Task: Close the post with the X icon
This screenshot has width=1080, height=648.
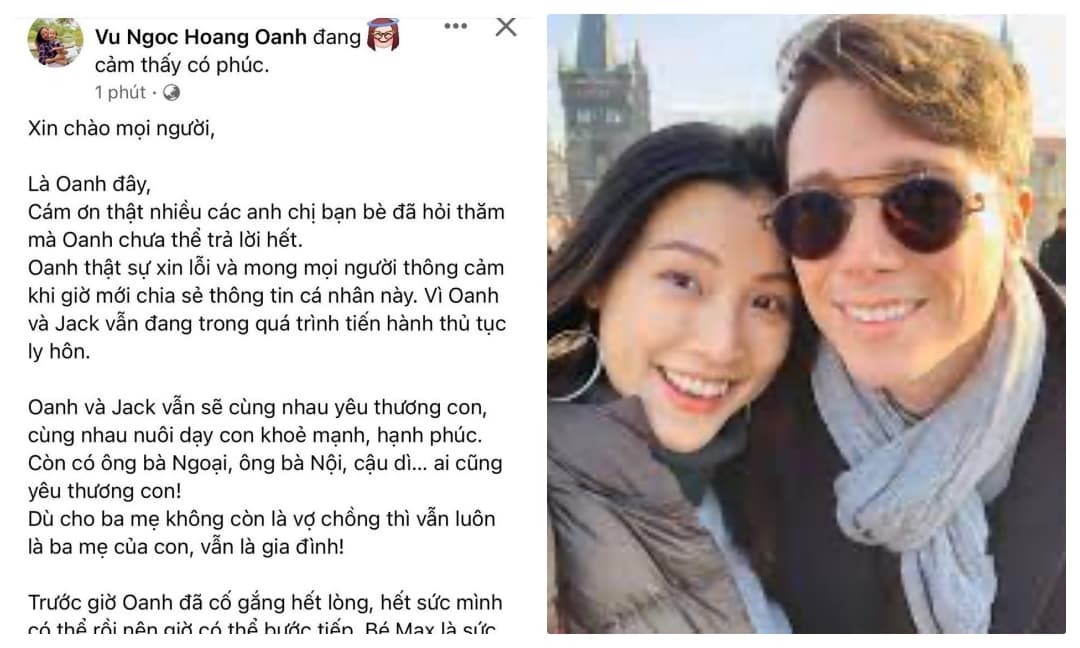Action: coord(506,27)
